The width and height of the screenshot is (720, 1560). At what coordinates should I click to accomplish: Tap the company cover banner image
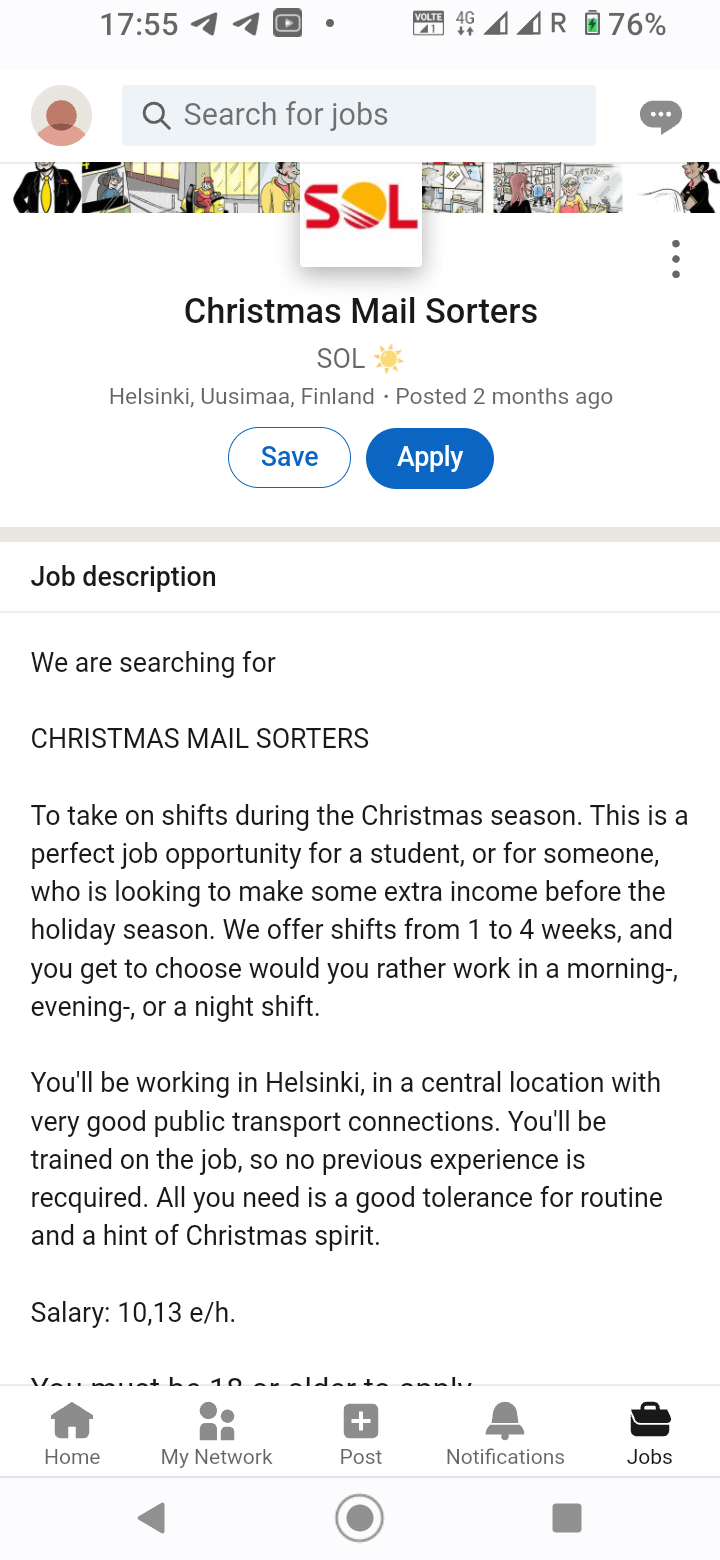(360, 187)
